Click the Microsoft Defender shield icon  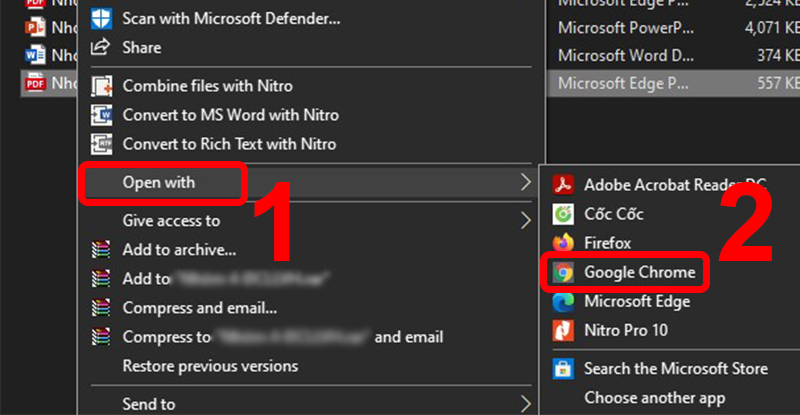101,18
